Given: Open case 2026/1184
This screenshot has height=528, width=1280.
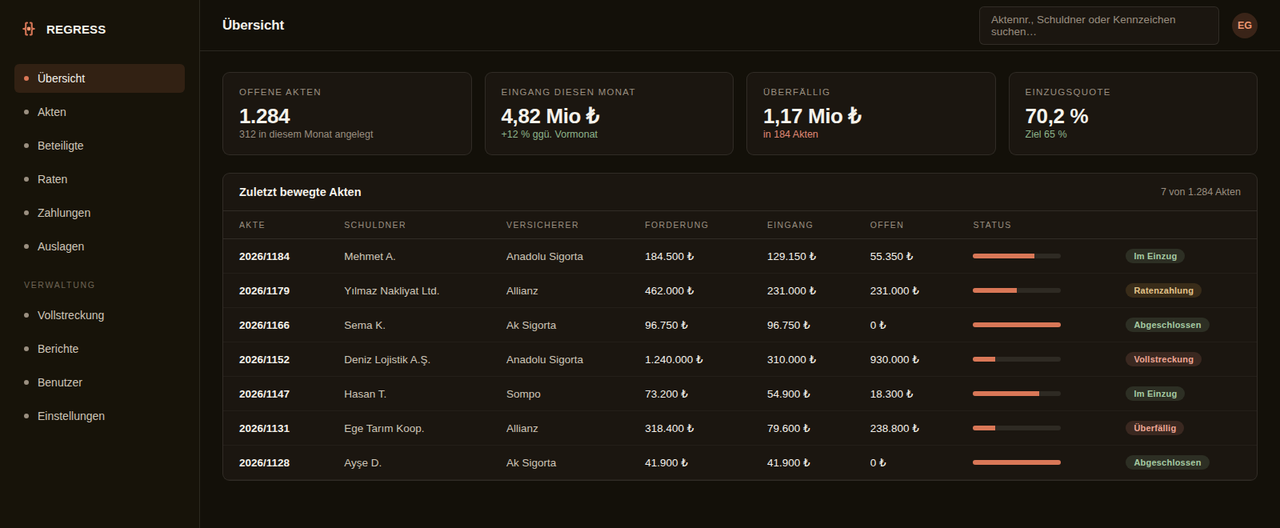Looking at the screenshot, I should pos(264,256).
